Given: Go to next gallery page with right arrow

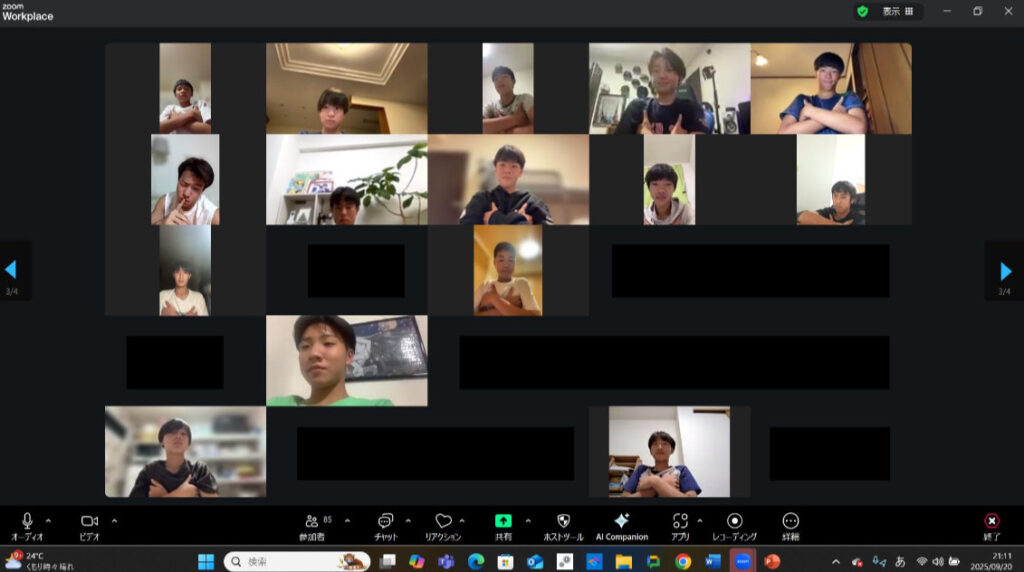Looking at the screenshot, I should (1005, 270).
